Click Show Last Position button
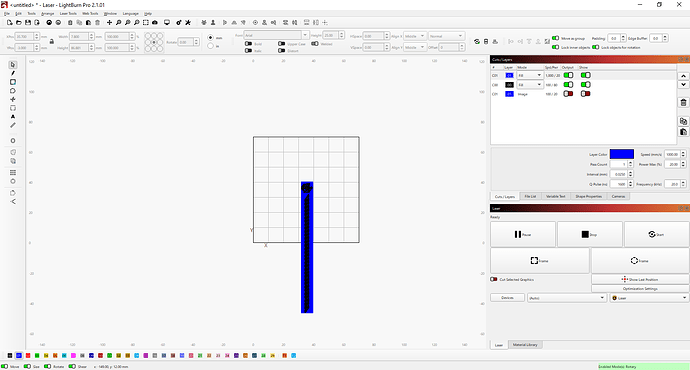 pos(640,279)
